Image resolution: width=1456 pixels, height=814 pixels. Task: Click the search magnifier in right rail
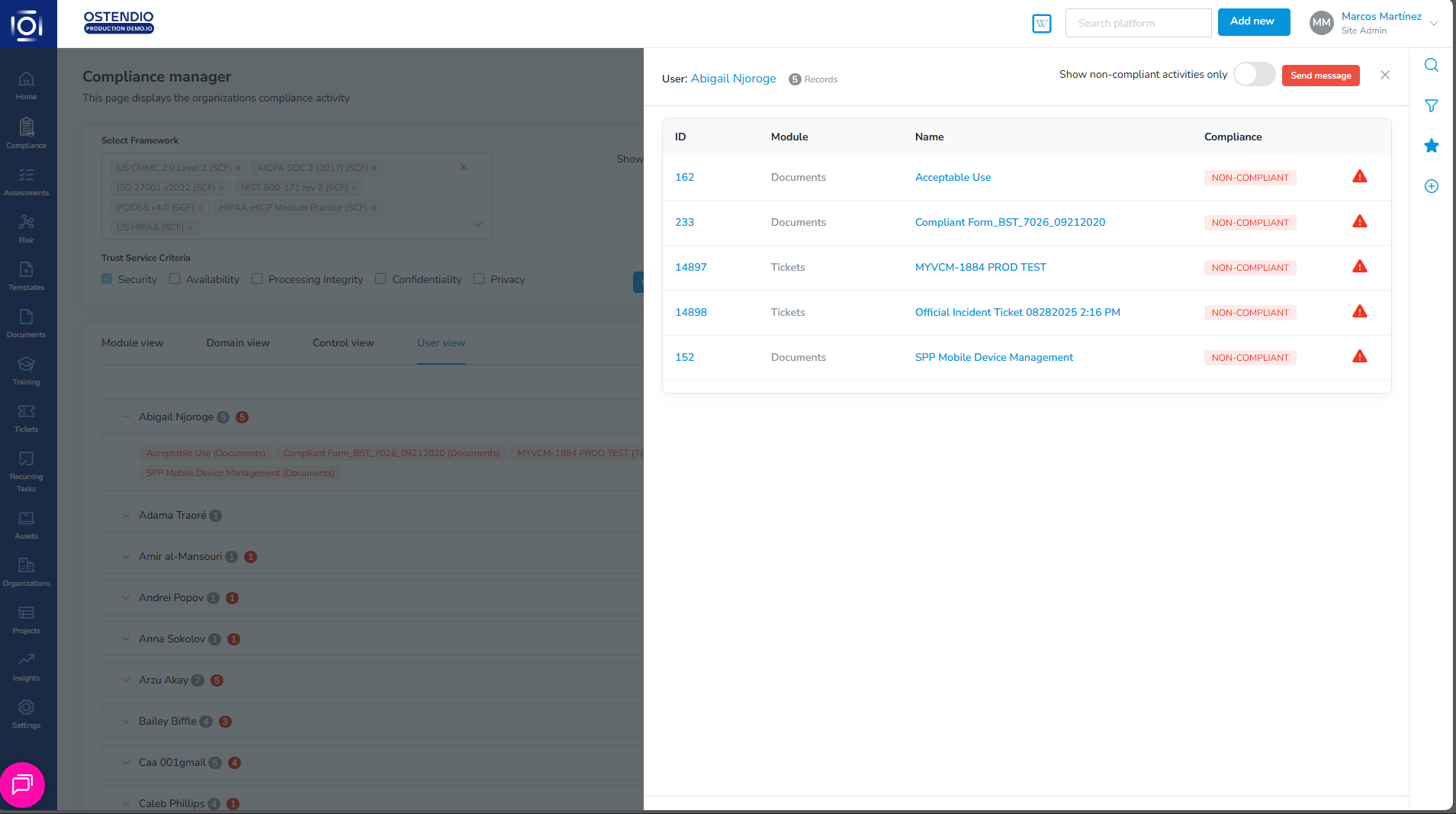(1432, 66)
